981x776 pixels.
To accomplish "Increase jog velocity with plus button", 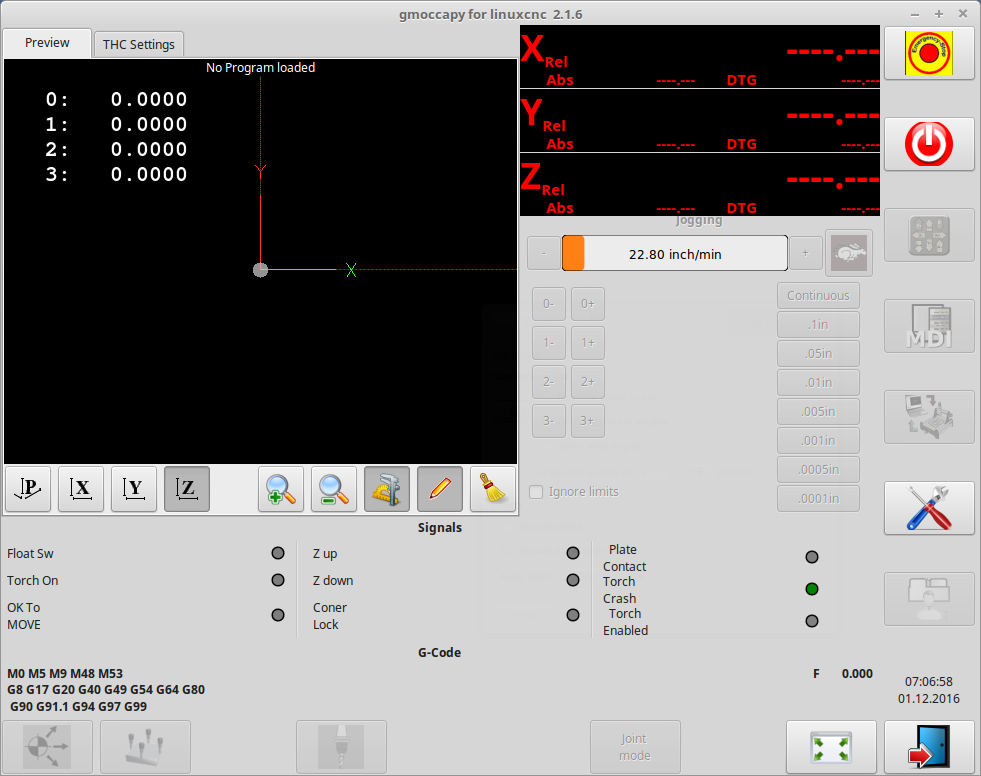I will tap(805, 253).
